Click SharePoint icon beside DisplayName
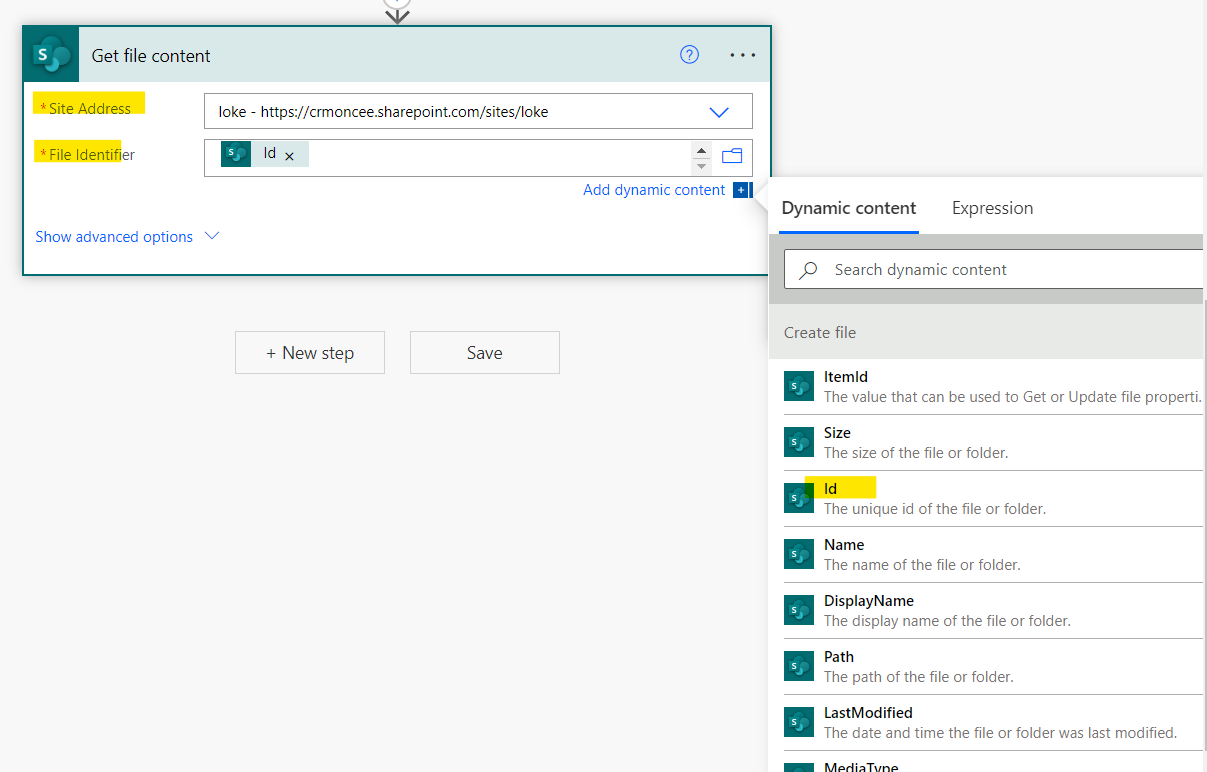Image resolution: width=1207 pixels, height=772 pixels. tap(799, 610)
